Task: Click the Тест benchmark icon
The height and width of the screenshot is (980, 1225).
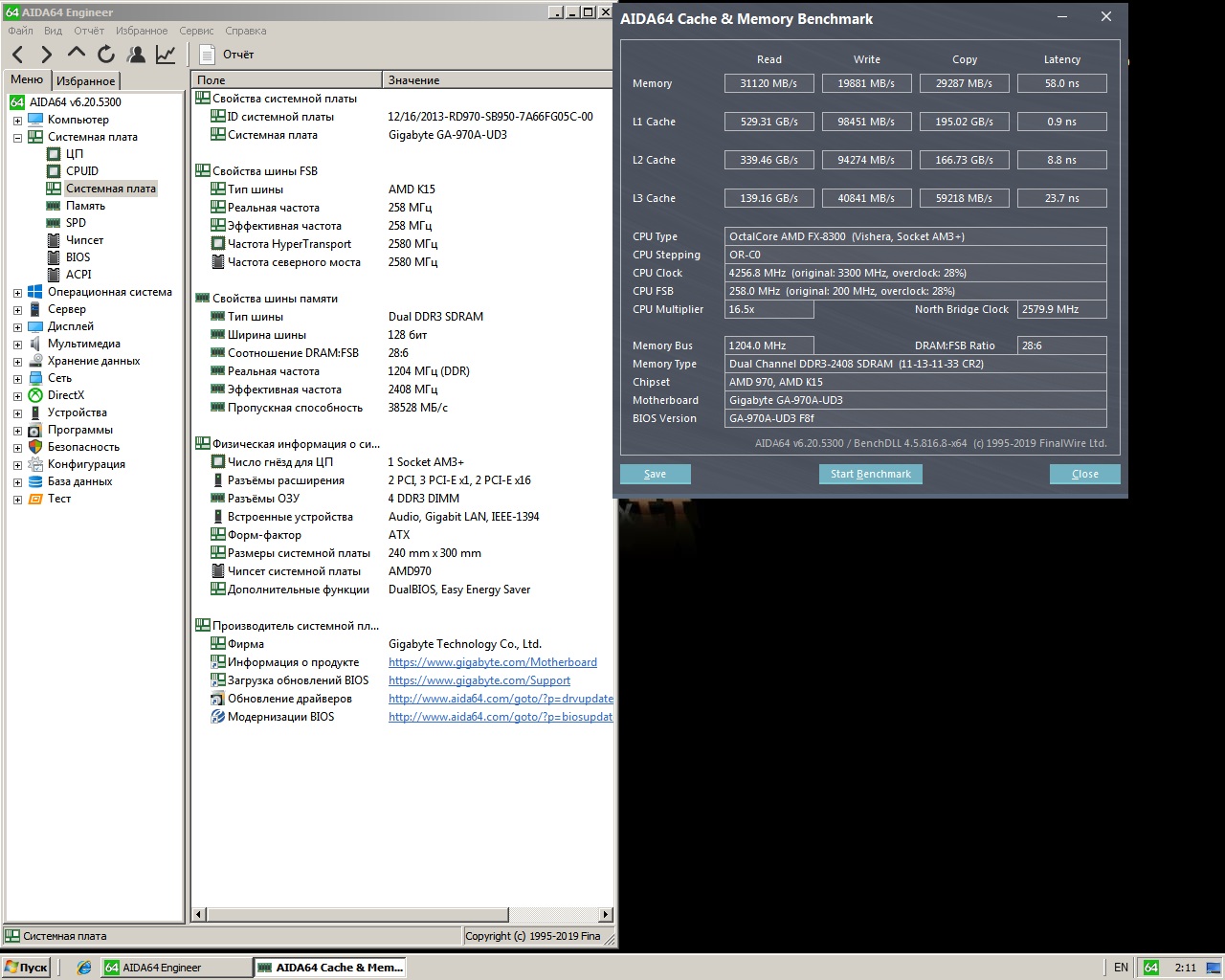Action: click(35, 499)
